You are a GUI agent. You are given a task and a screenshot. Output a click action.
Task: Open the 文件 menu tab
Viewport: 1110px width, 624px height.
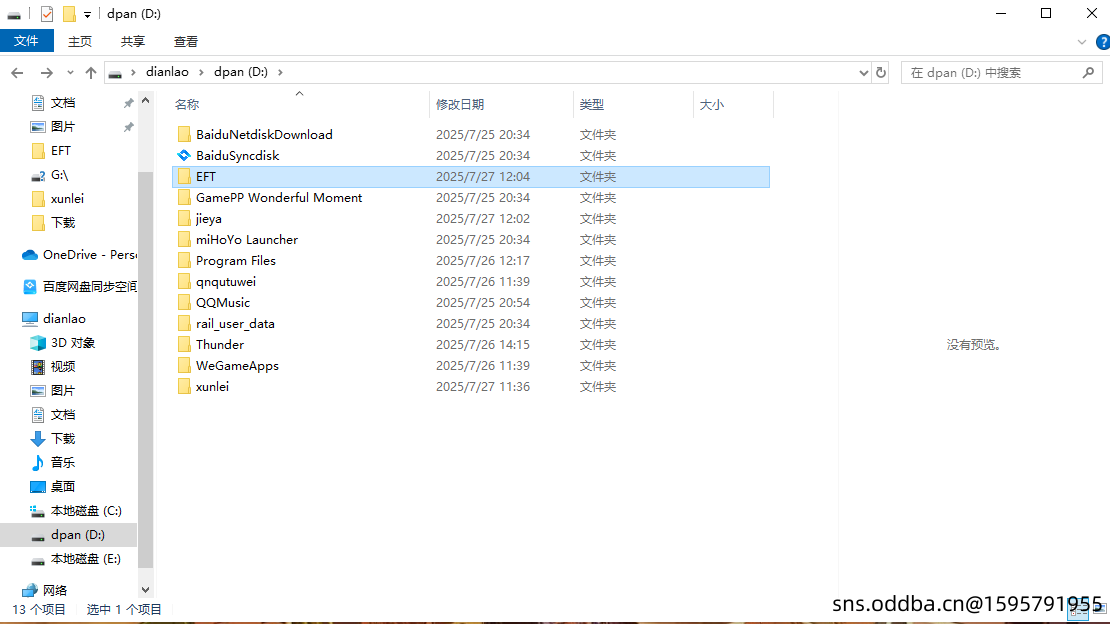pyautogui.click(x=26, y=41)
